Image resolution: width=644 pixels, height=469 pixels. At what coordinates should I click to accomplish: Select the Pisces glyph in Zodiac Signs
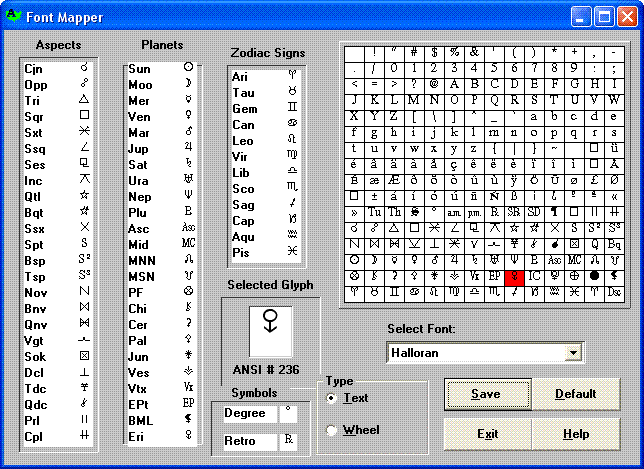tap(291, 251)
